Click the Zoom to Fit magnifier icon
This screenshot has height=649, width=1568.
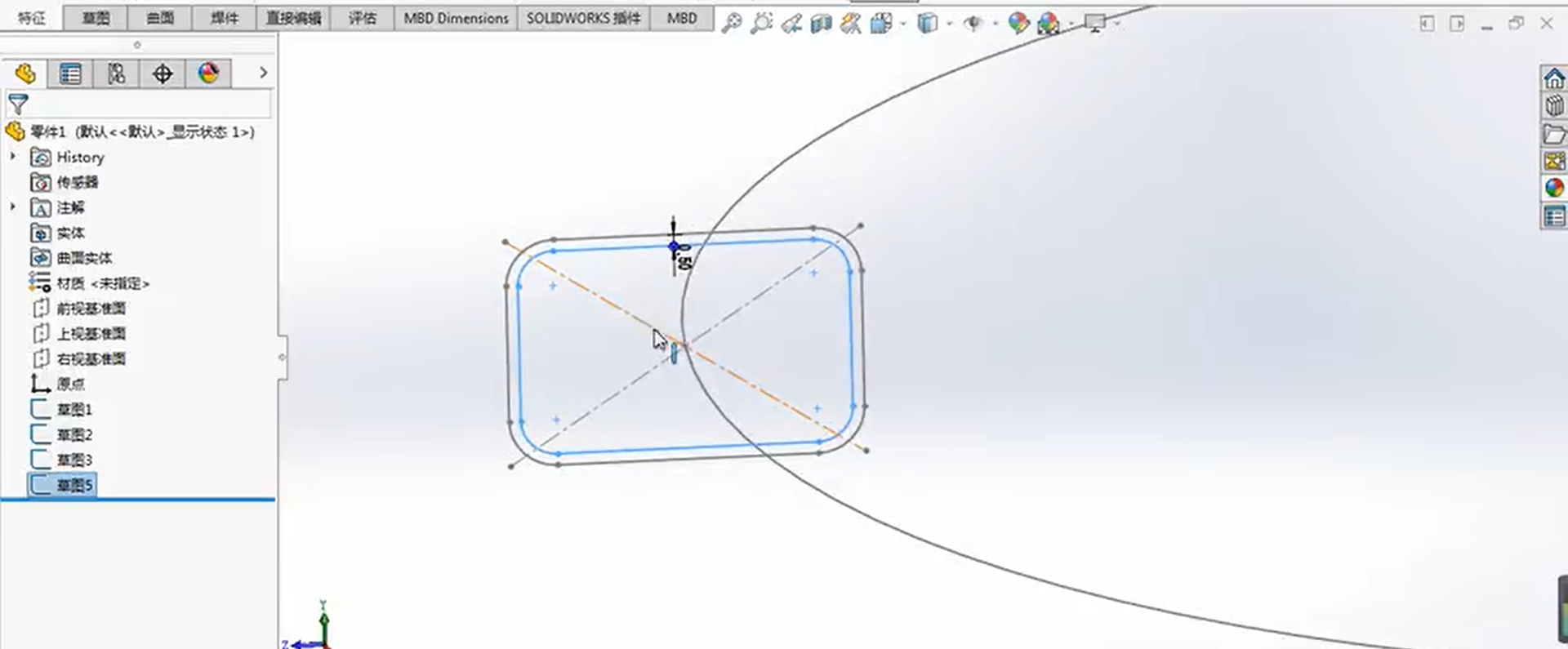[732, 23]
